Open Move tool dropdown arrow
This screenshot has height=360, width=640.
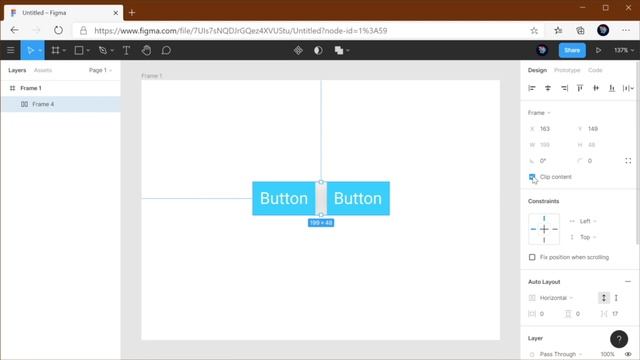tap(40, 51)
